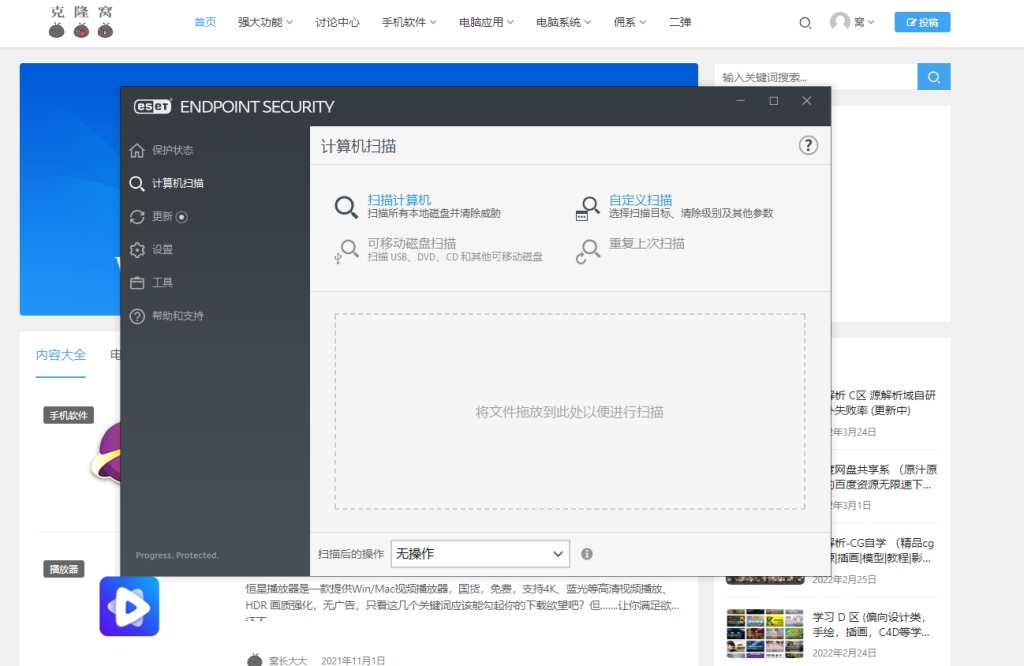This screenshot has width=1024, height=666.
Task: Click the 克隆窝 site logo
Action: [x=81, y=22]
